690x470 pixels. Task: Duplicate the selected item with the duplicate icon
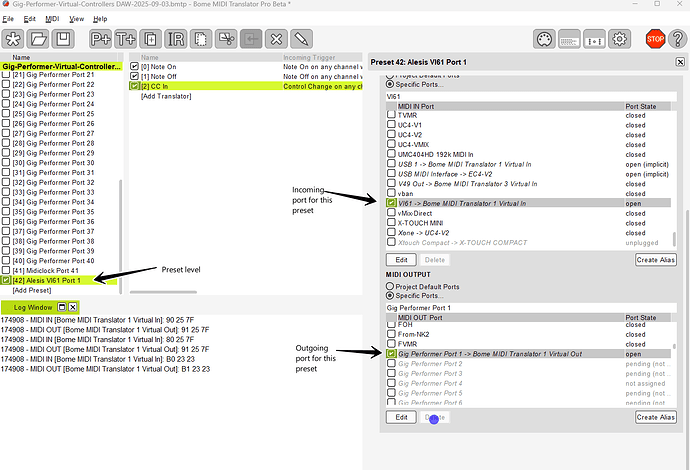click(150, 39)
